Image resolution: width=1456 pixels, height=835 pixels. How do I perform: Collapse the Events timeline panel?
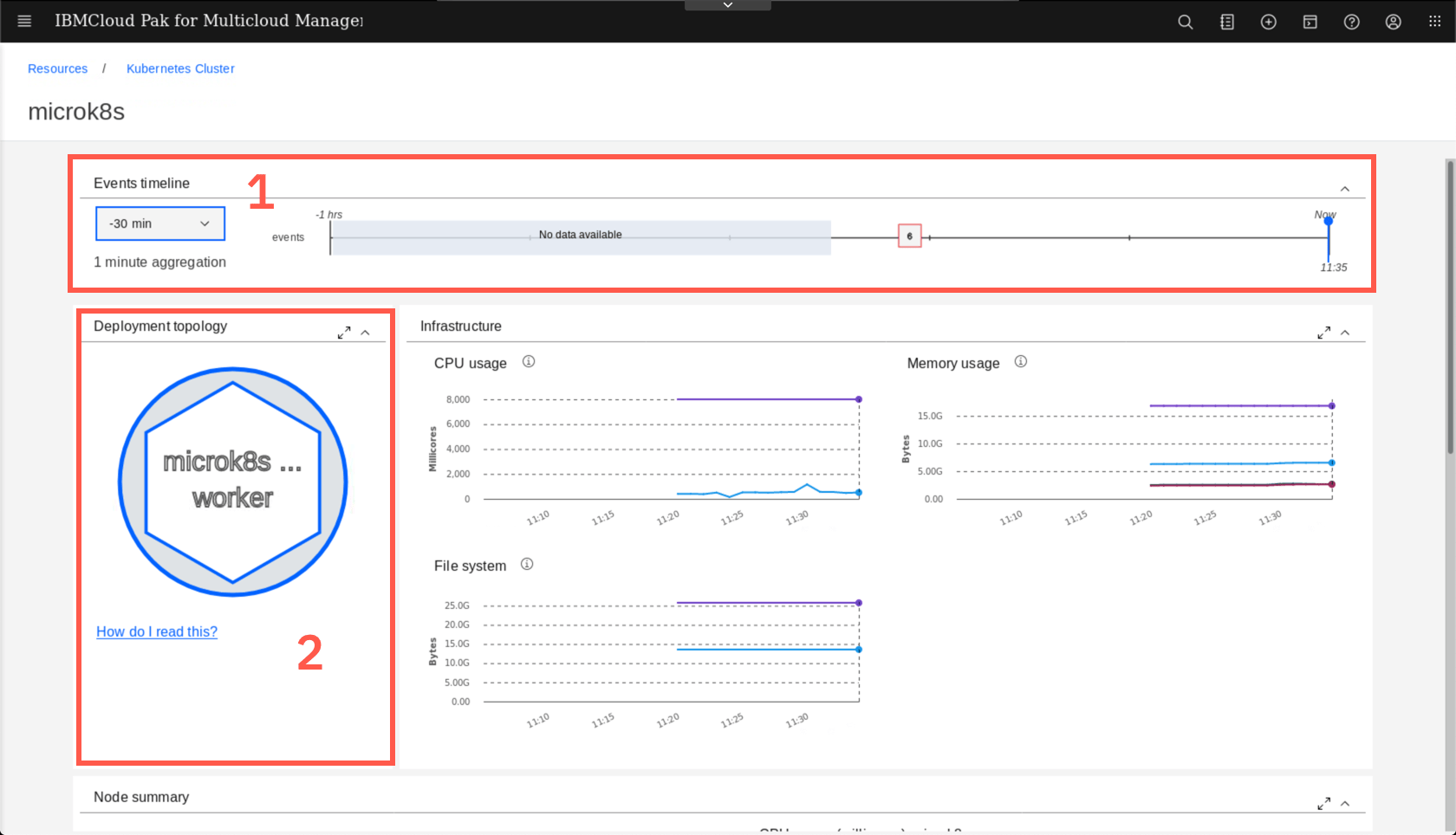(x=1345, y=188)
